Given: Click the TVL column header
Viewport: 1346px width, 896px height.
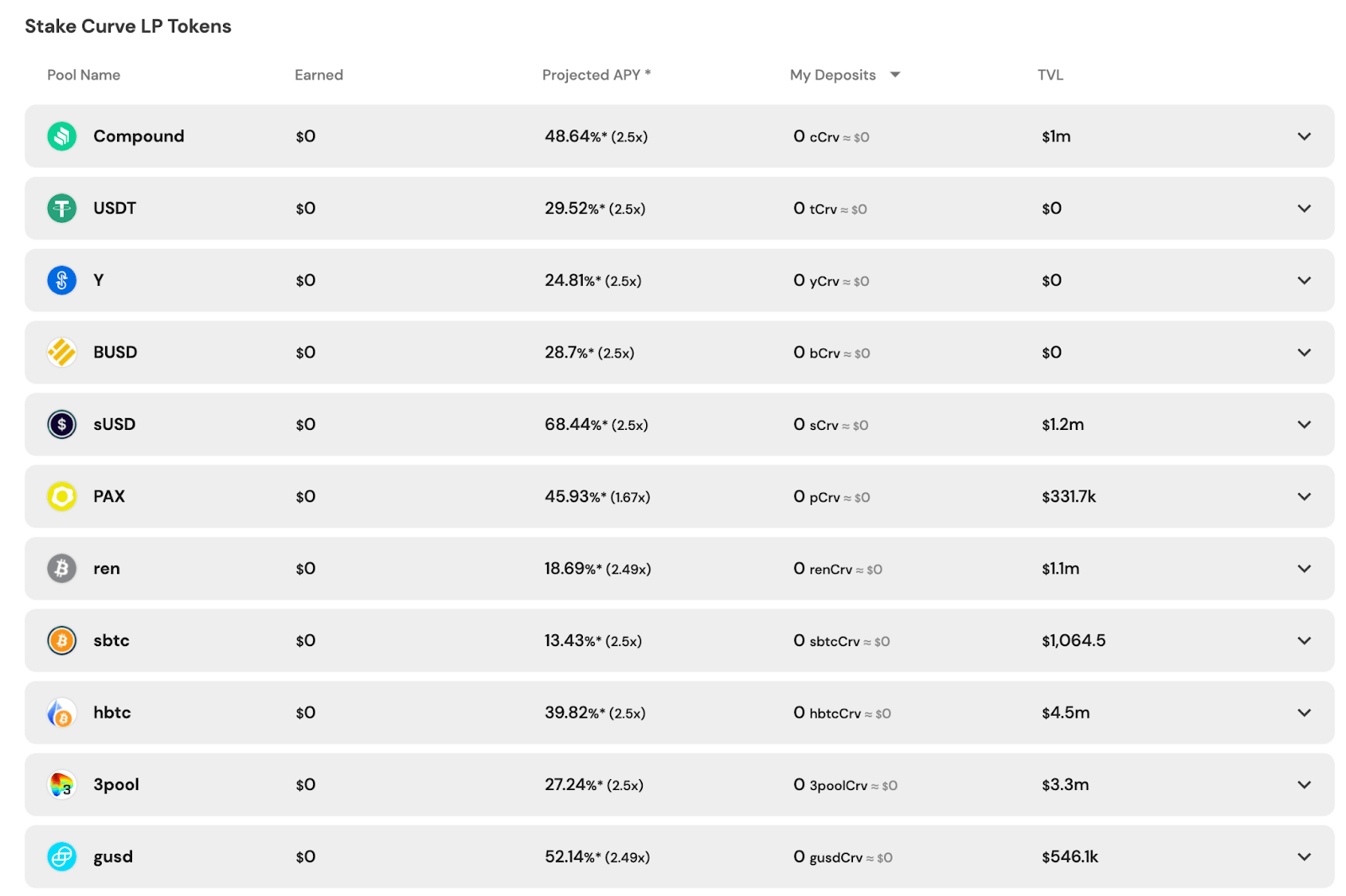Looking at the screenshot, I should point(1050,75).
